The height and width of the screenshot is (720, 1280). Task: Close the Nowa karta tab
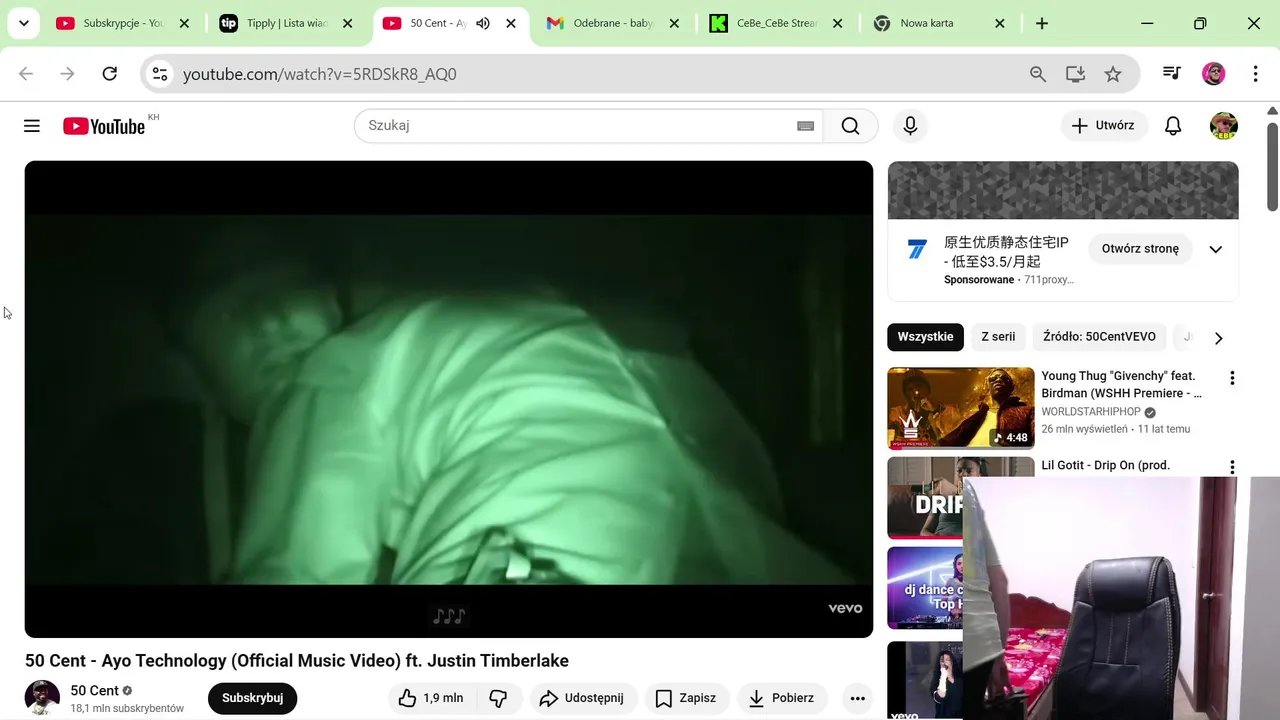[1000, 23]
